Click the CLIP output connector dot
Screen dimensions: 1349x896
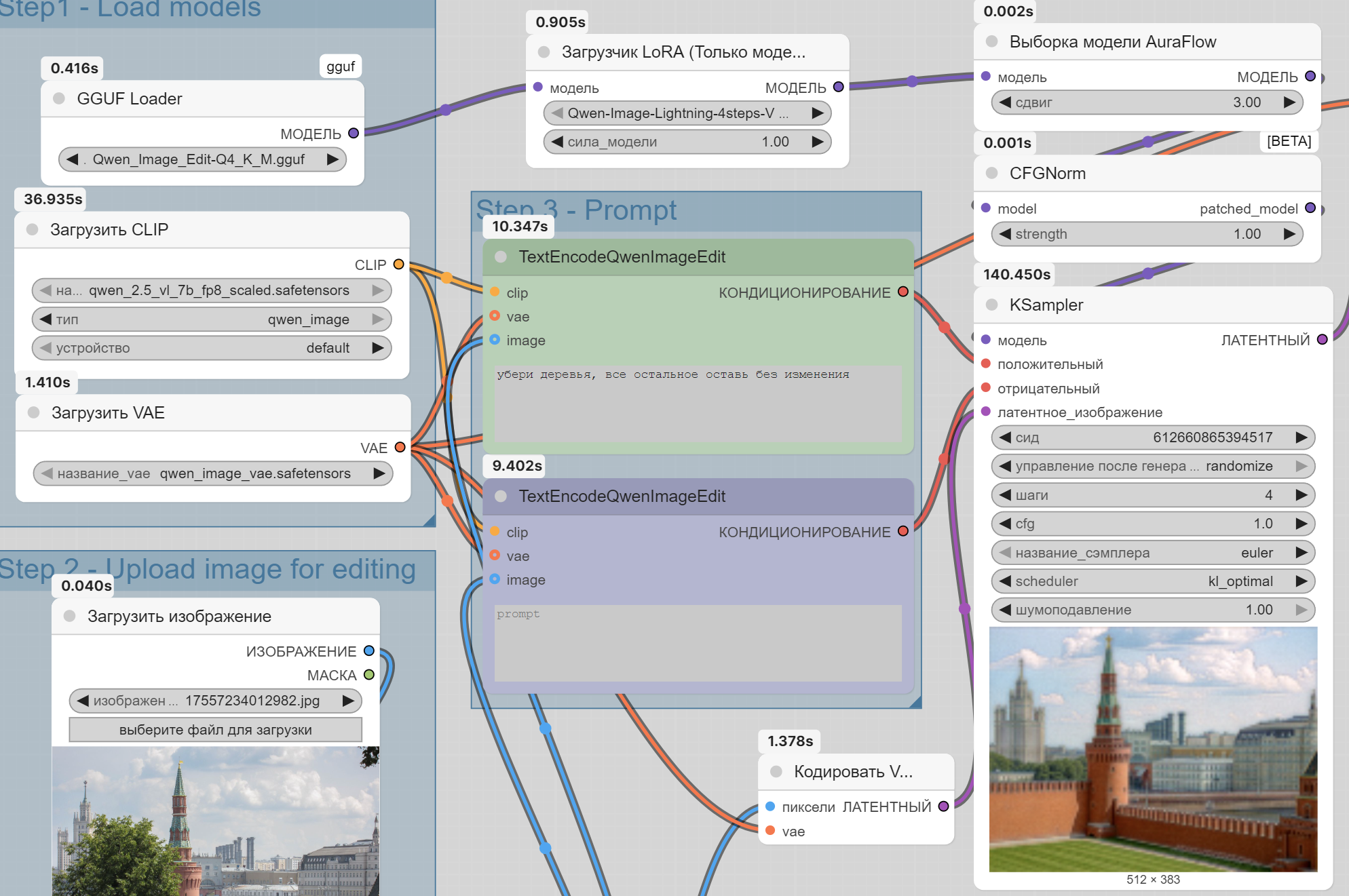click(399, 265)
